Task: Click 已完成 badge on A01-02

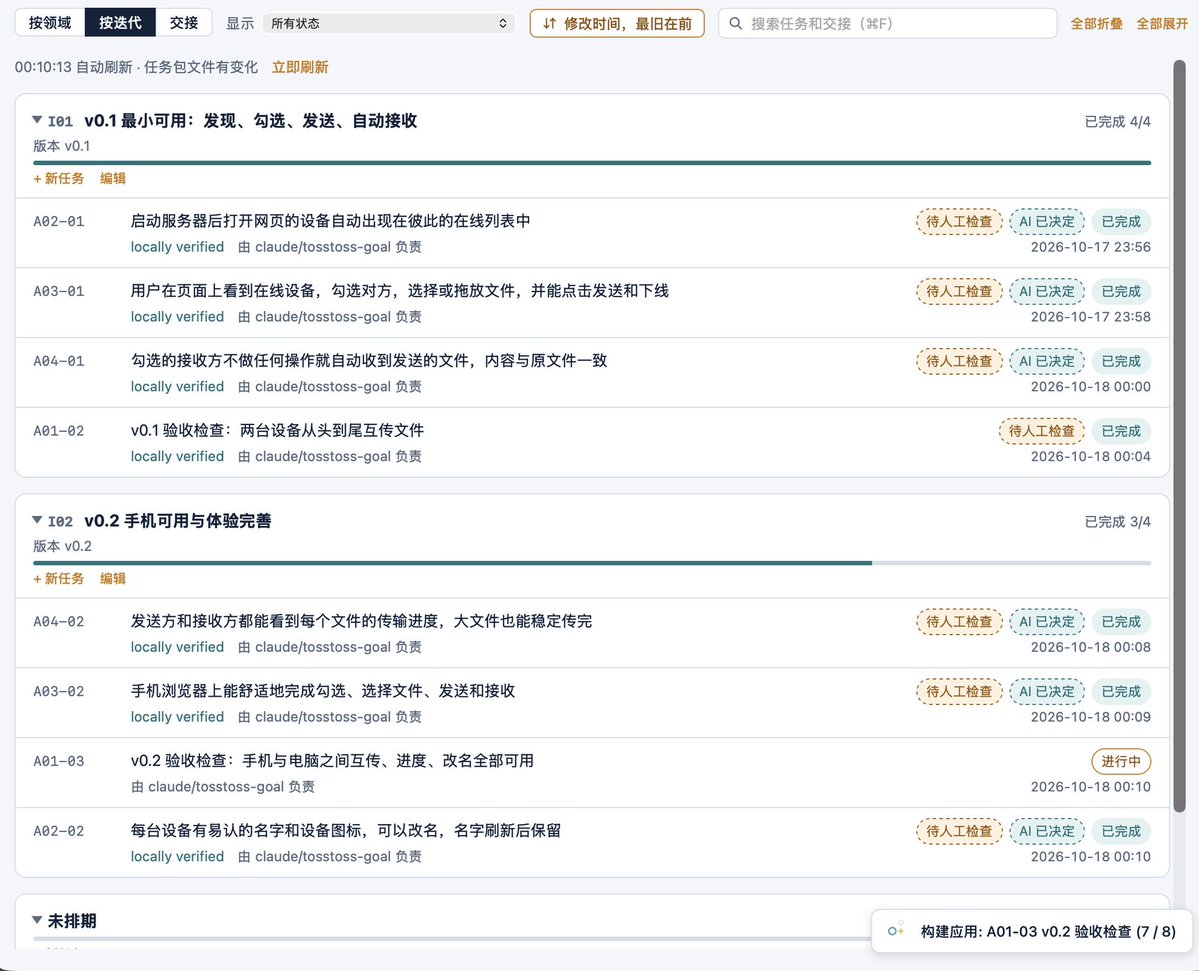Action: (1121, 431)
